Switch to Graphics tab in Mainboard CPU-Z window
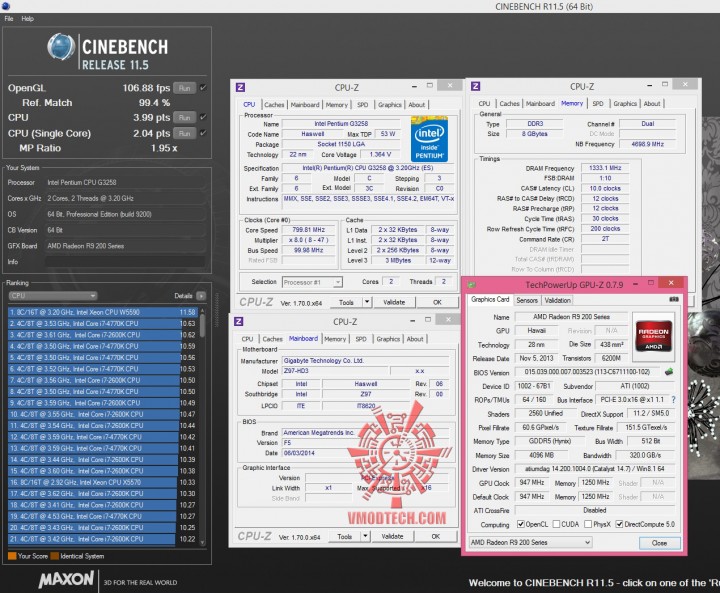 tap(388, 339)
